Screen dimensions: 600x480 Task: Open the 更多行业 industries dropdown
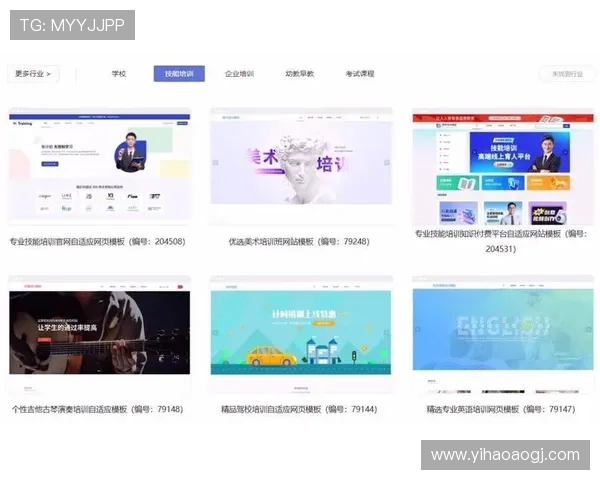pyautogui.click(x=33, y=73)
